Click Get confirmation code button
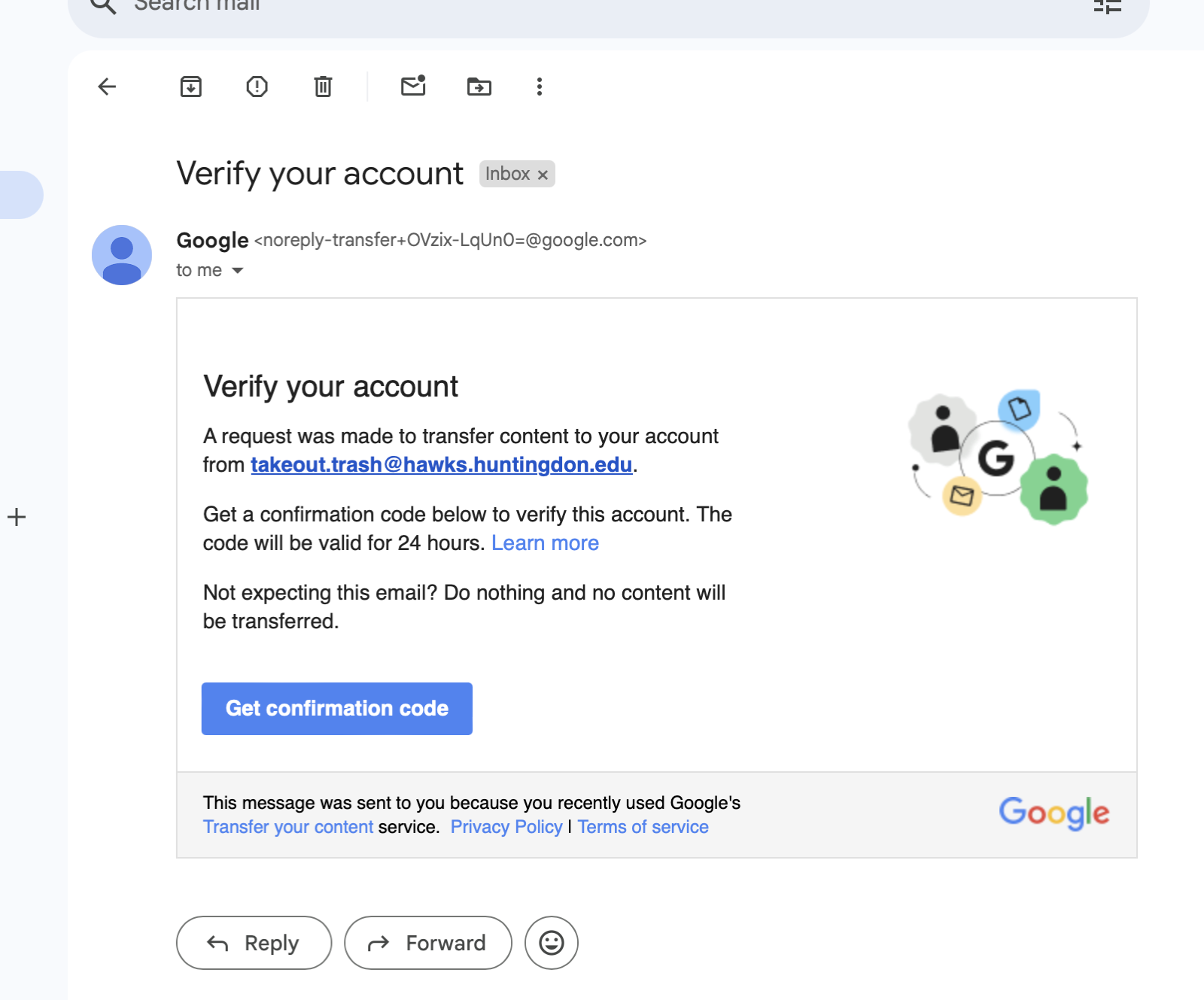This screenshot has width=1204, height=1000. [x=337, y=709]
